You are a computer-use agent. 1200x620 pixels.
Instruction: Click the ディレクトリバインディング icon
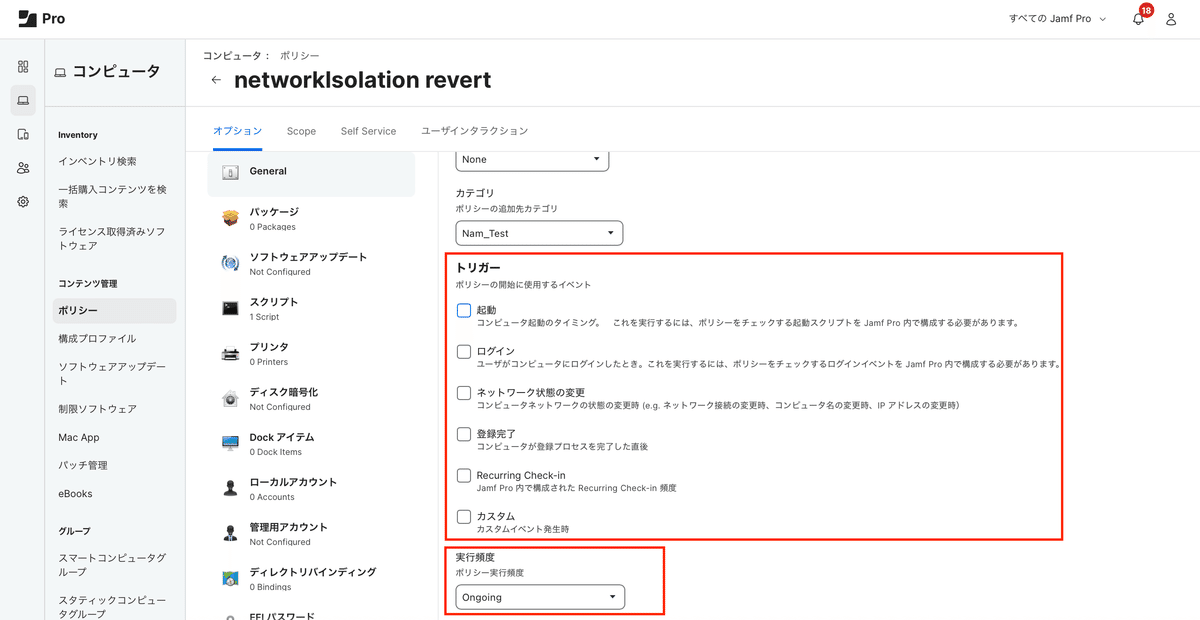click(230, 578)
